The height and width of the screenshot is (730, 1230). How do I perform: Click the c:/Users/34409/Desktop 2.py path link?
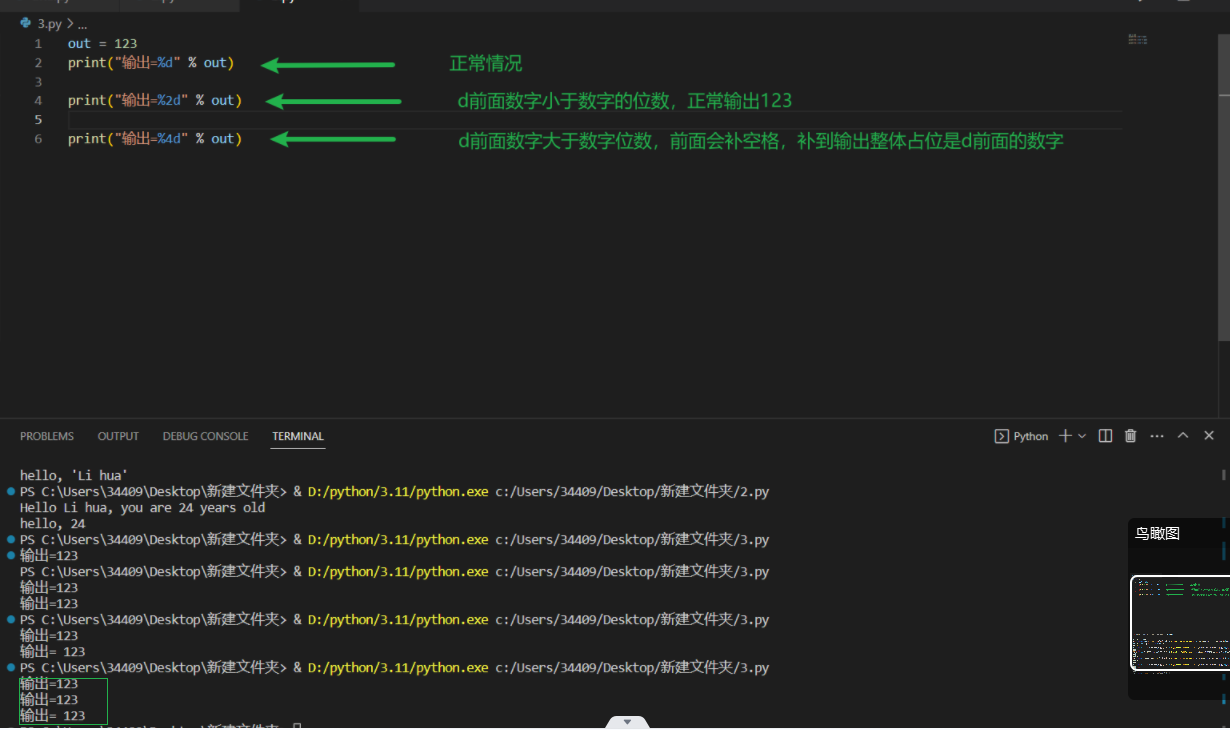coord(632,492)
